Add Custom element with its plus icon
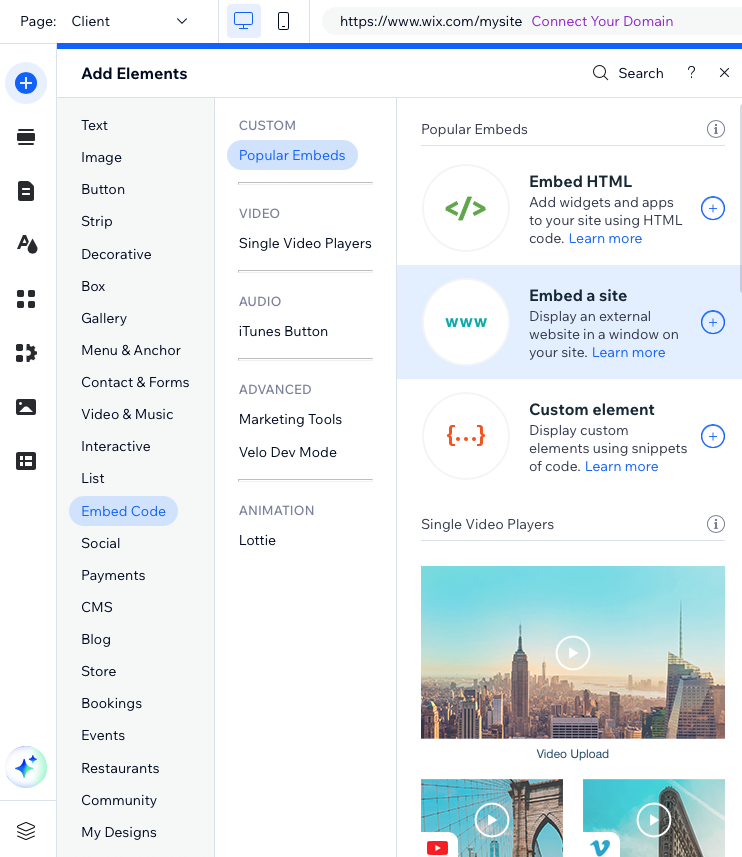 point(713,436)
